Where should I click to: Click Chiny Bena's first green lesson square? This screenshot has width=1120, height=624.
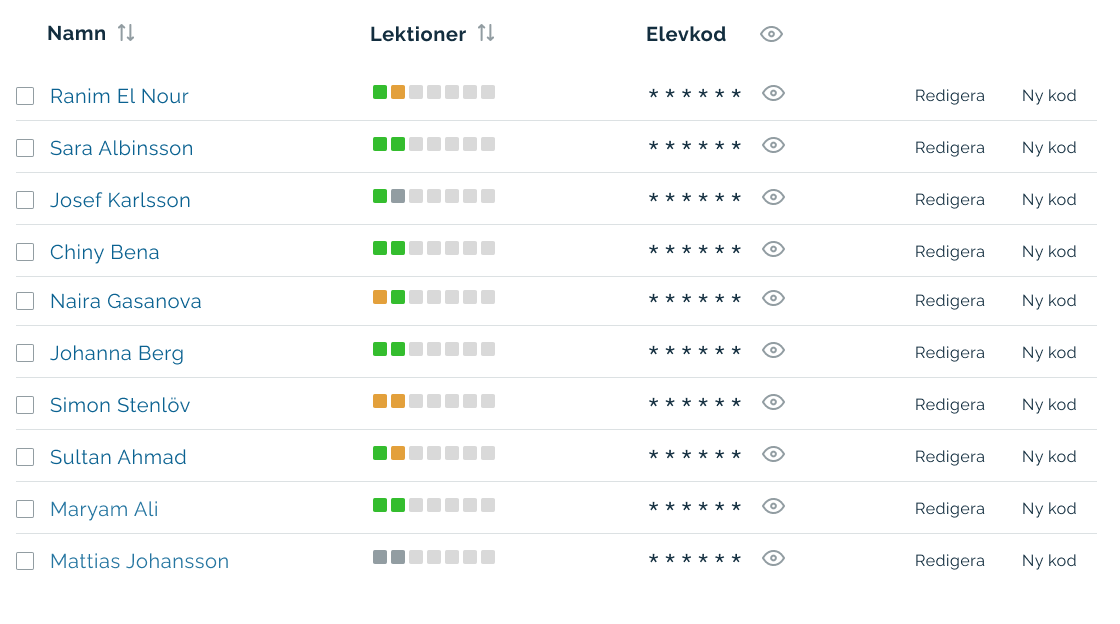380,248
